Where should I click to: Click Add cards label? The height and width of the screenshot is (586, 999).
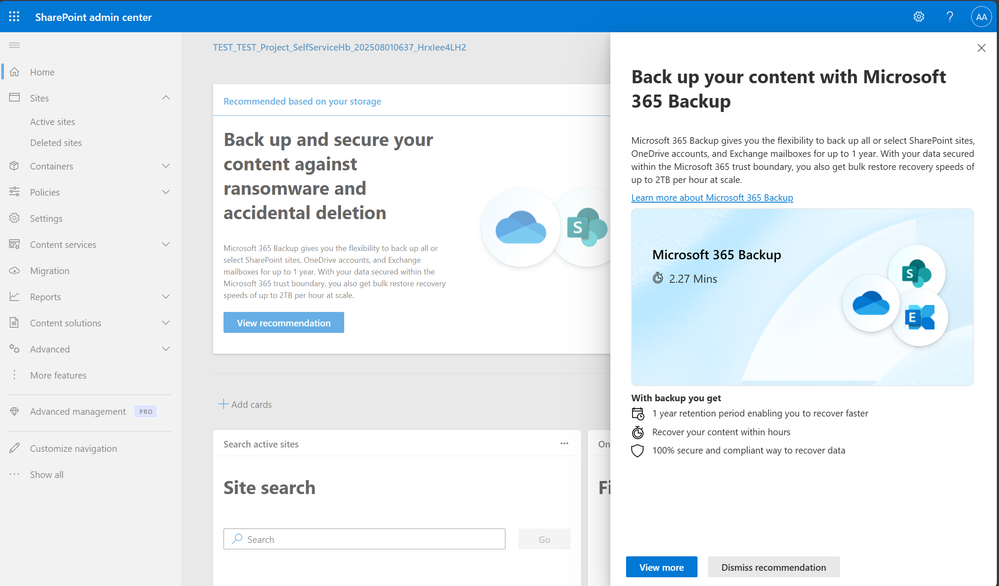coord(252,404)
